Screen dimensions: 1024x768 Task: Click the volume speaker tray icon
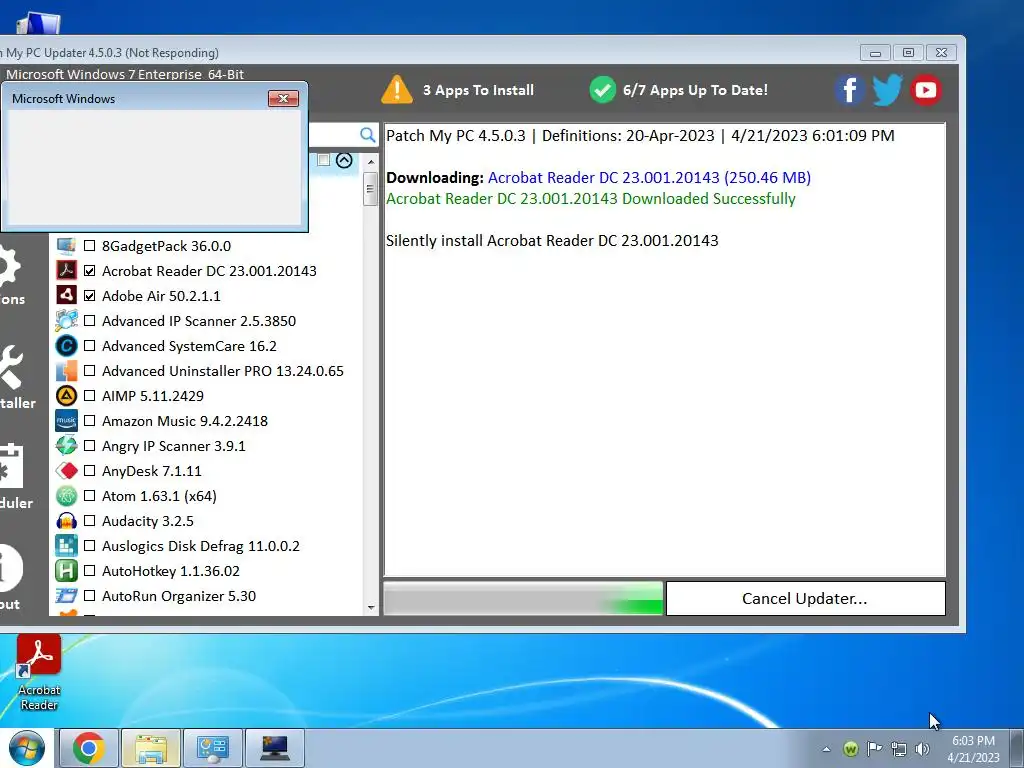pyautogui.click(x=922, y=749)
